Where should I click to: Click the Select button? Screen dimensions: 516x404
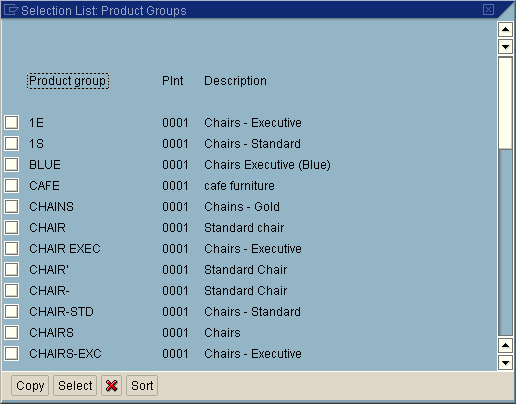75,386
